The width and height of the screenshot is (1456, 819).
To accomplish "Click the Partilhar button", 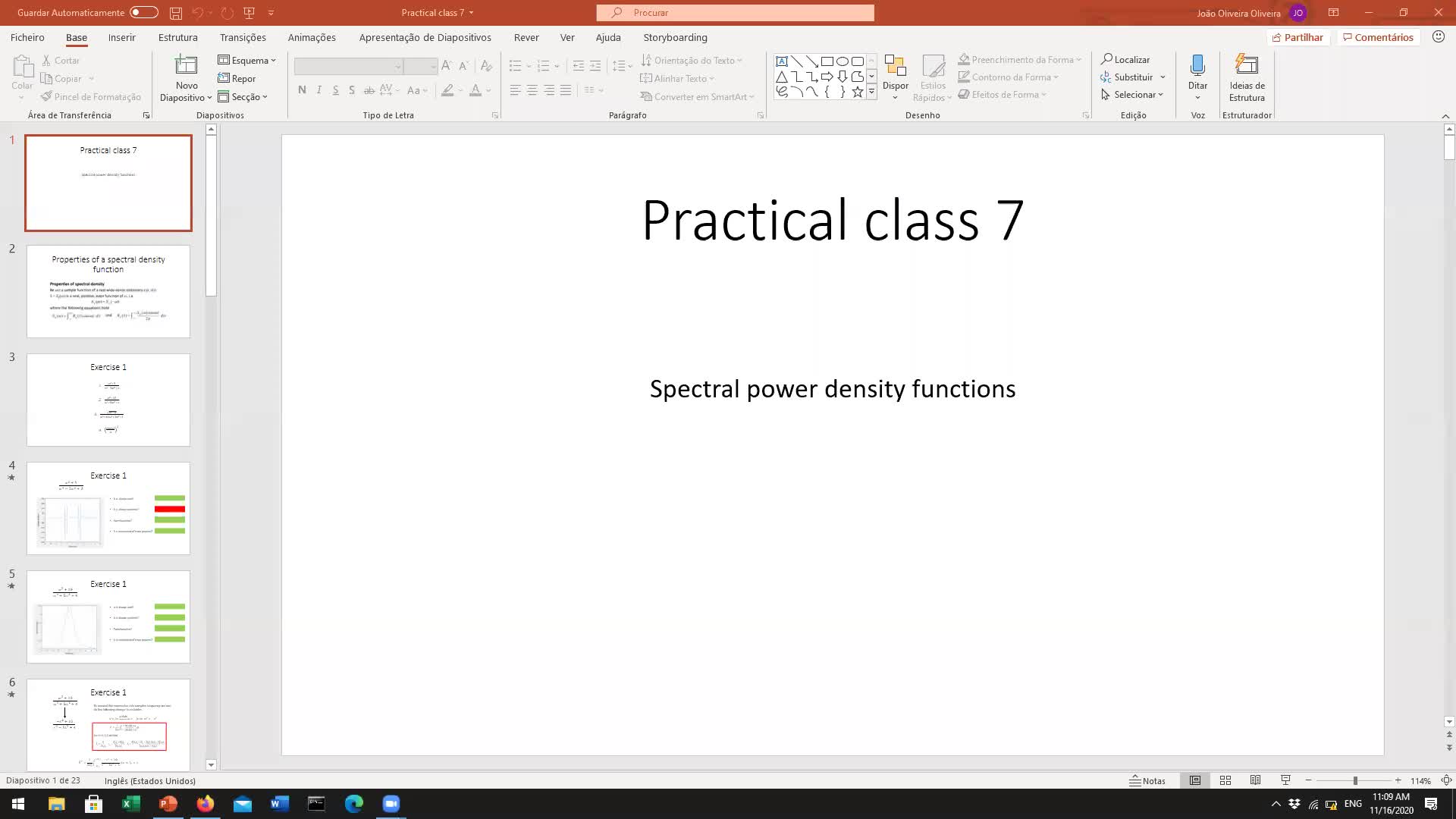I will [x=1298, y=37].
